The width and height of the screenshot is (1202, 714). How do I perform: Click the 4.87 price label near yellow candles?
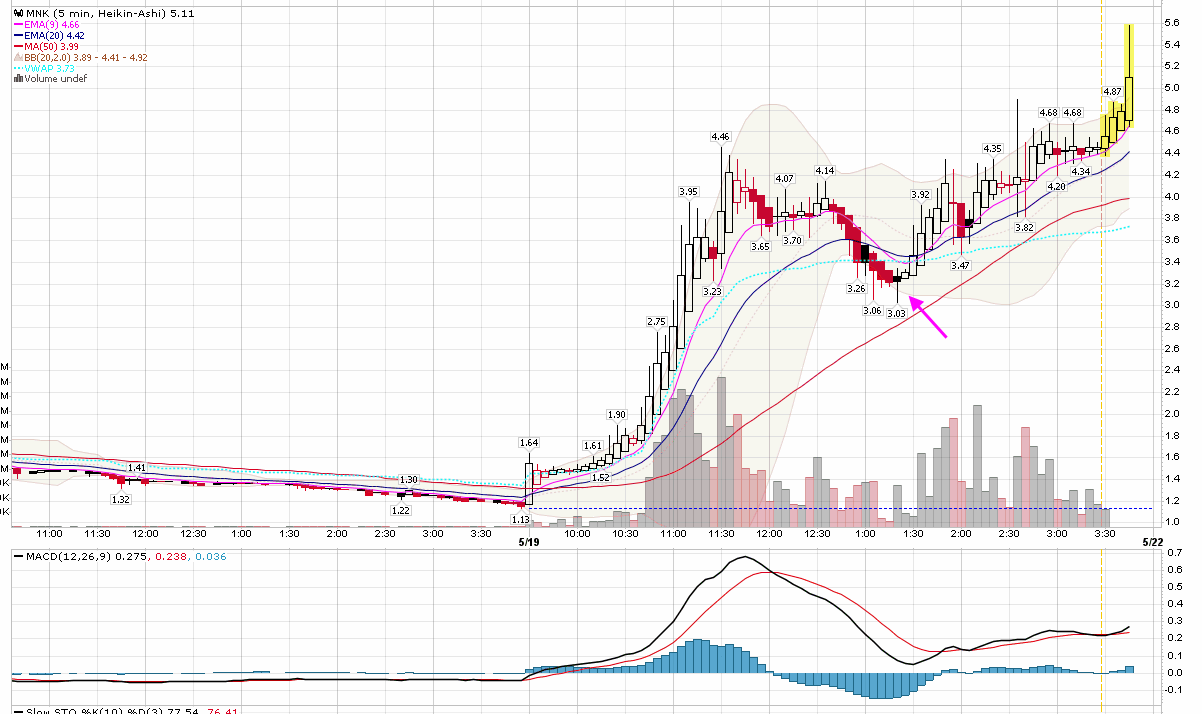click(1112, 91)
